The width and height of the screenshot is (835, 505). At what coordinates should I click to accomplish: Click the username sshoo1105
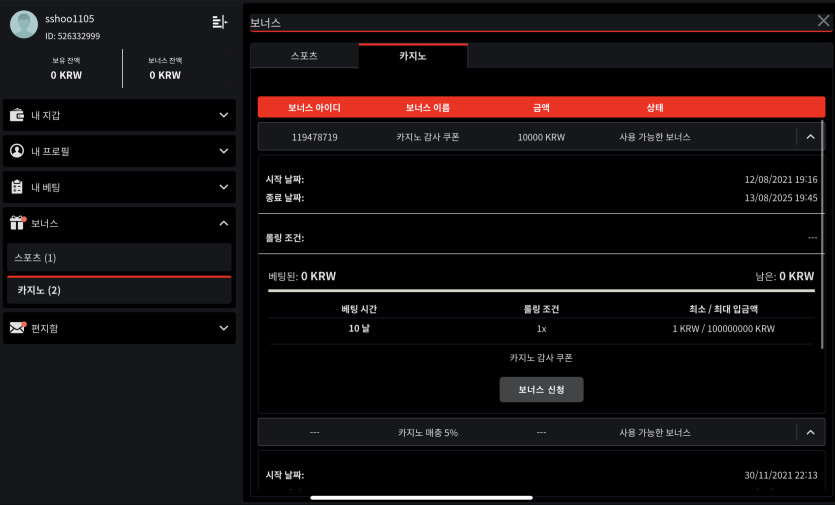pos(70,19)
